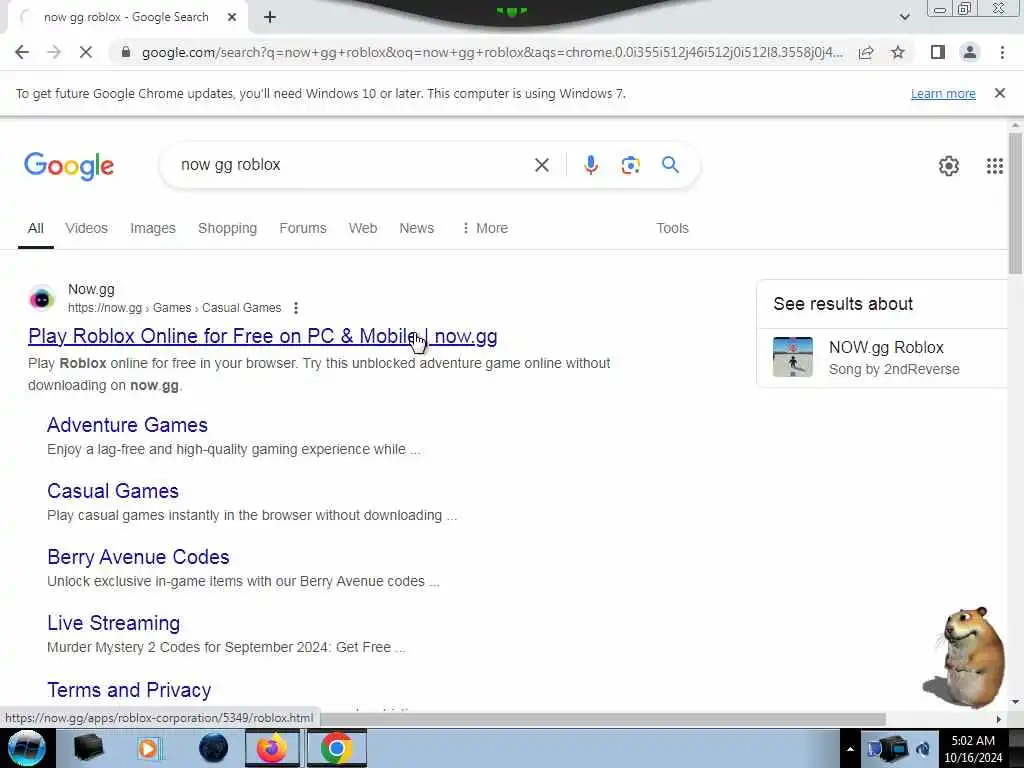Dismiss the Windows update notice bar
Screen dimensions: 1024x768
tap(1000, 93)
